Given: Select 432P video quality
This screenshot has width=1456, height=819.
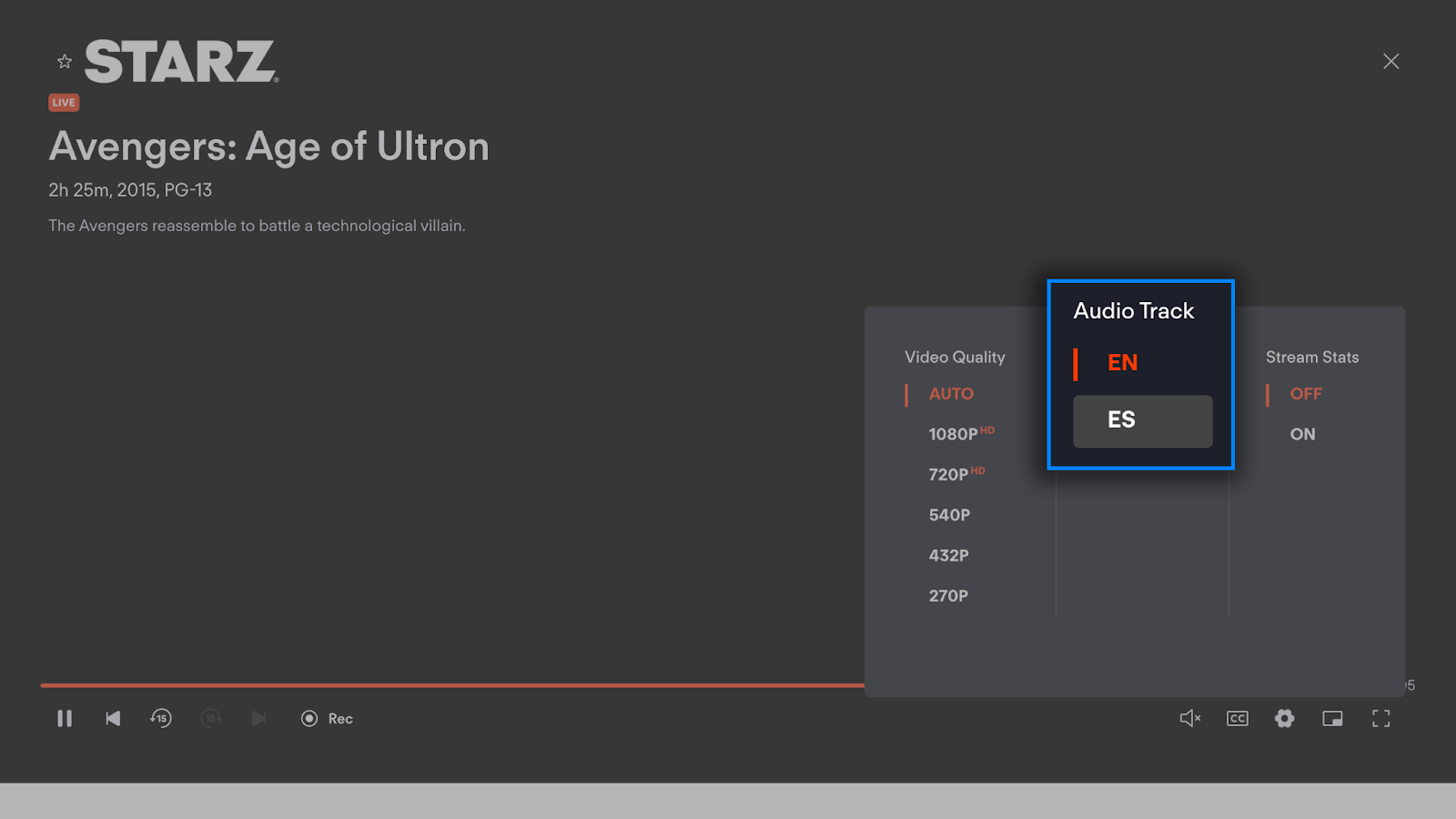Looking at the screenshot, I should coord(948,555).
